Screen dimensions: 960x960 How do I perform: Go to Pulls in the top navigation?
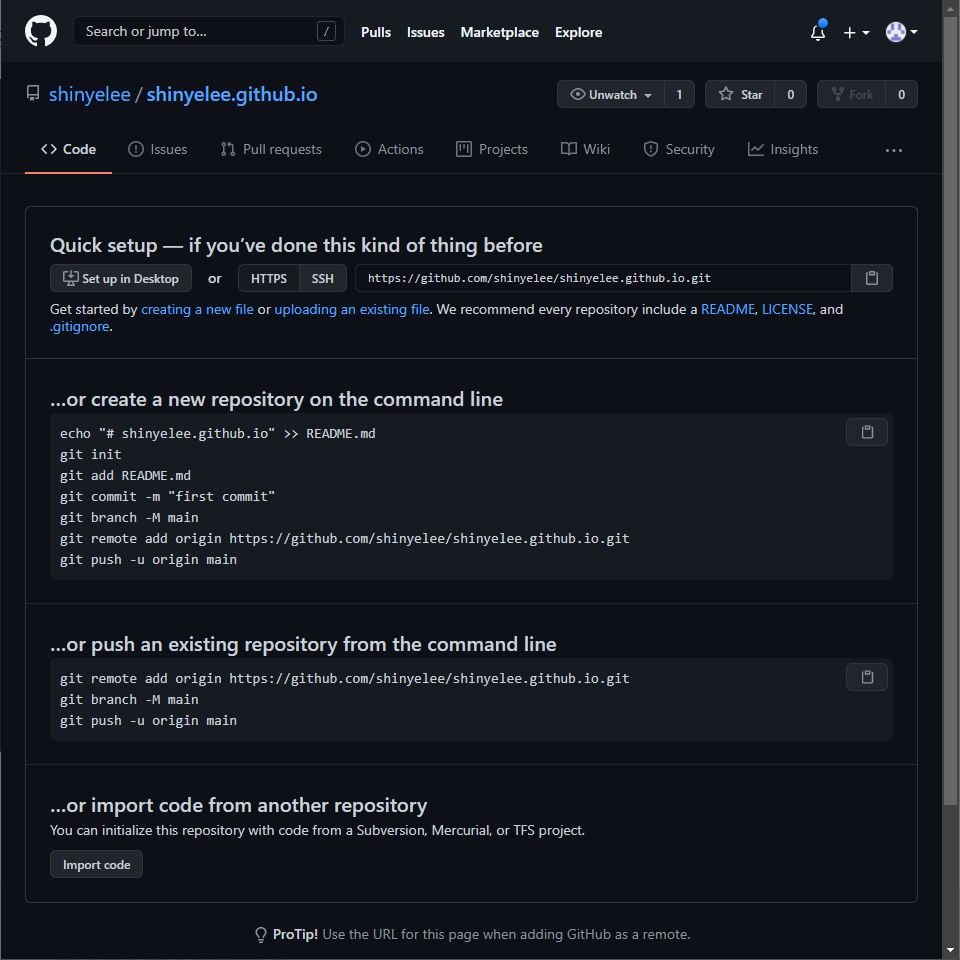coord(376,32)
